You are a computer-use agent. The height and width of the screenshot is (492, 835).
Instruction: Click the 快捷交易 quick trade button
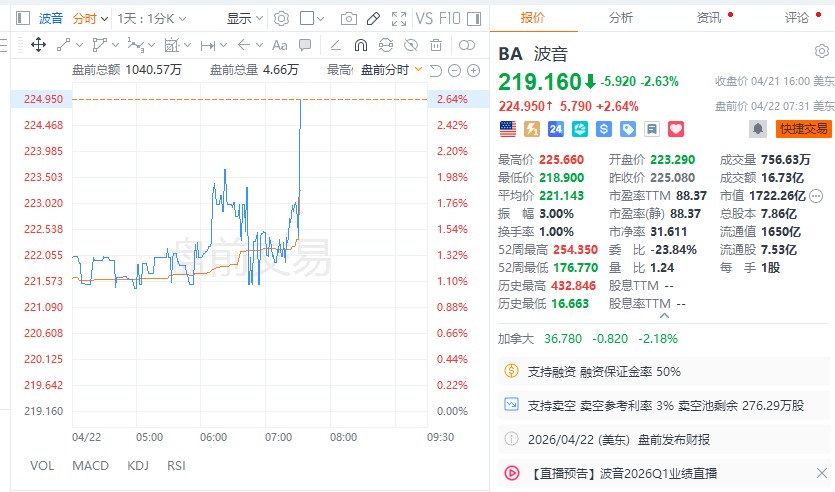[803, 129]
